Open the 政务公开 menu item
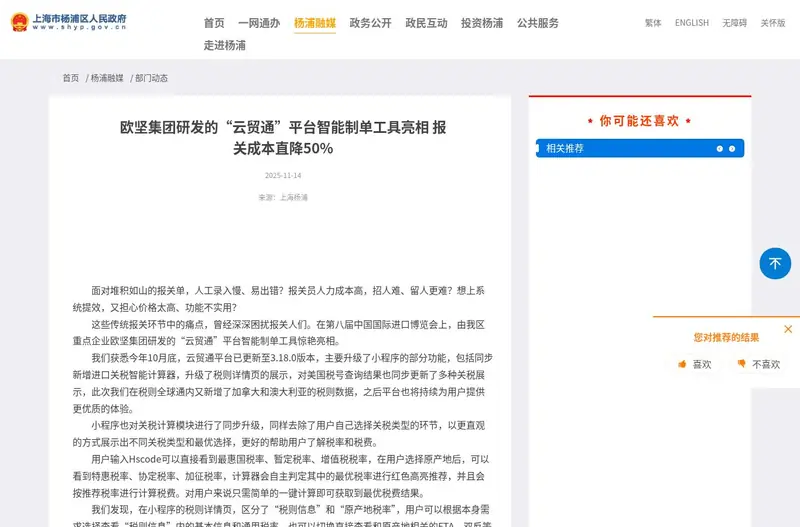Screen dimensions: 800x527 coord(370,23)
